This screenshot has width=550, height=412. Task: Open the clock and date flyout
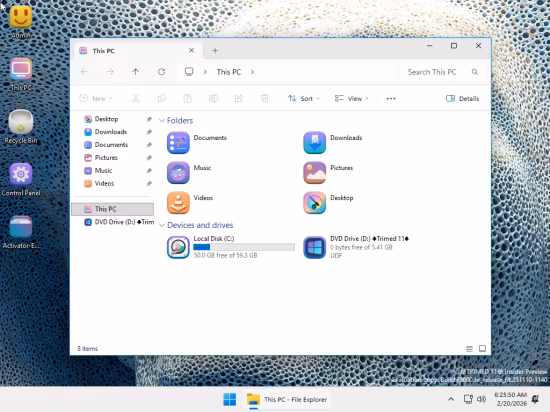pyautogui.click(x=510, y=399)
